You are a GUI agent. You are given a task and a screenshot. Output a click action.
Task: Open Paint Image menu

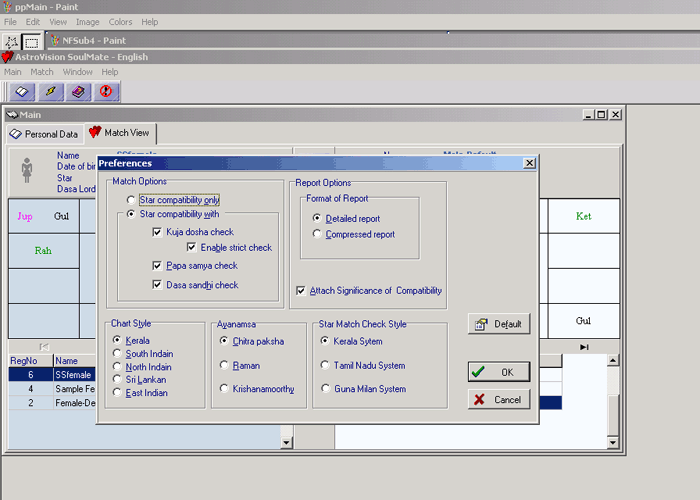click(x=88, y=22)
